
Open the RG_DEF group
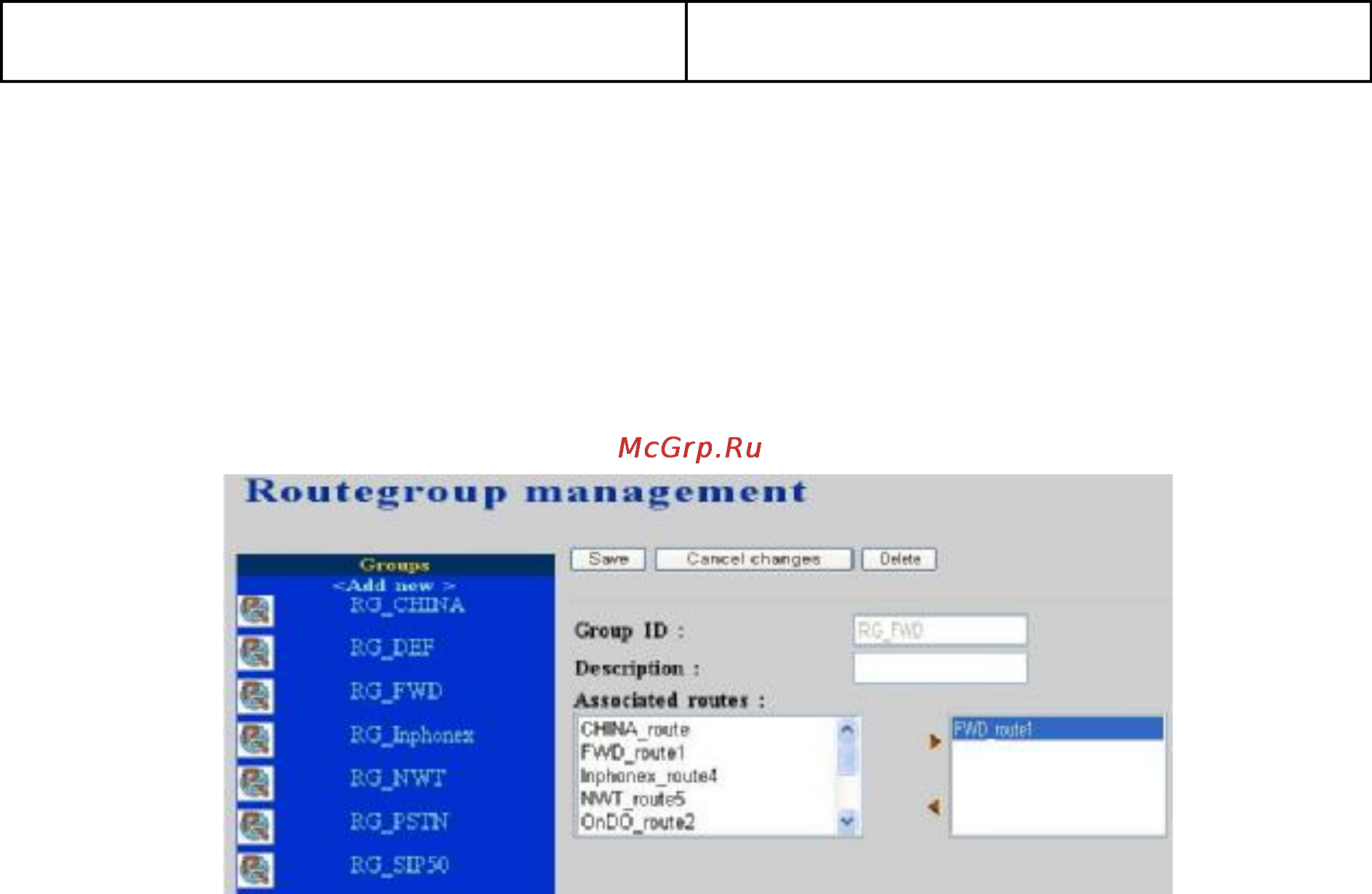pos(392,647)
